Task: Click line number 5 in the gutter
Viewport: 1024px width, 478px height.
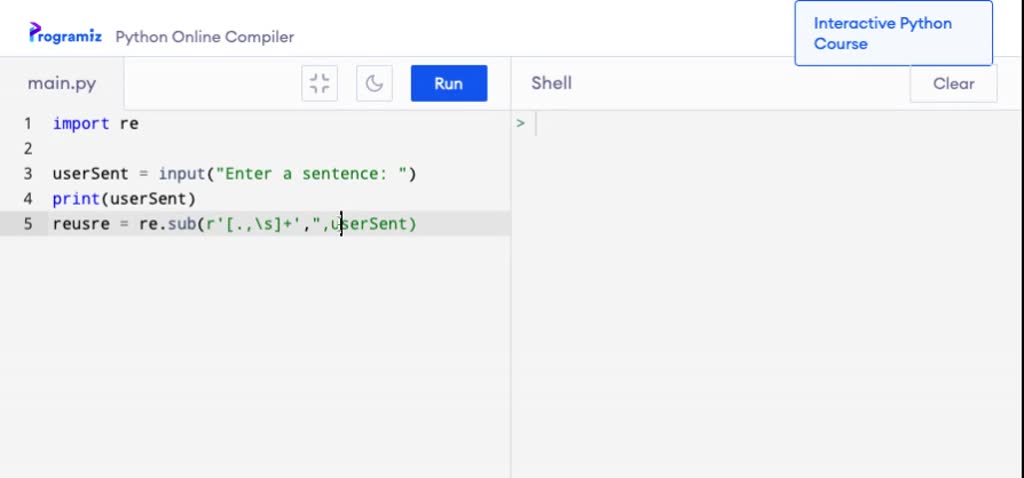Action: 27,224
